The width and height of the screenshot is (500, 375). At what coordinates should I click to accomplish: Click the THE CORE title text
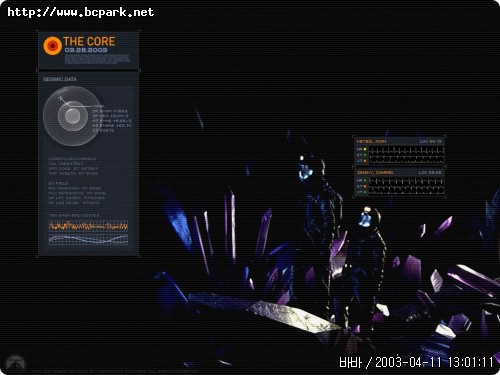click(89, 41)
